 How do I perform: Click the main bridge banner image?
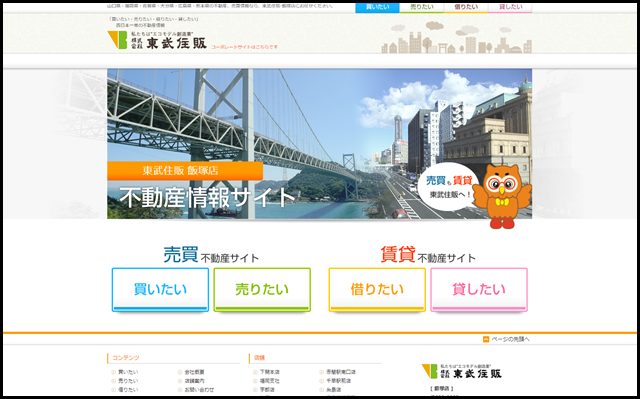319,144
